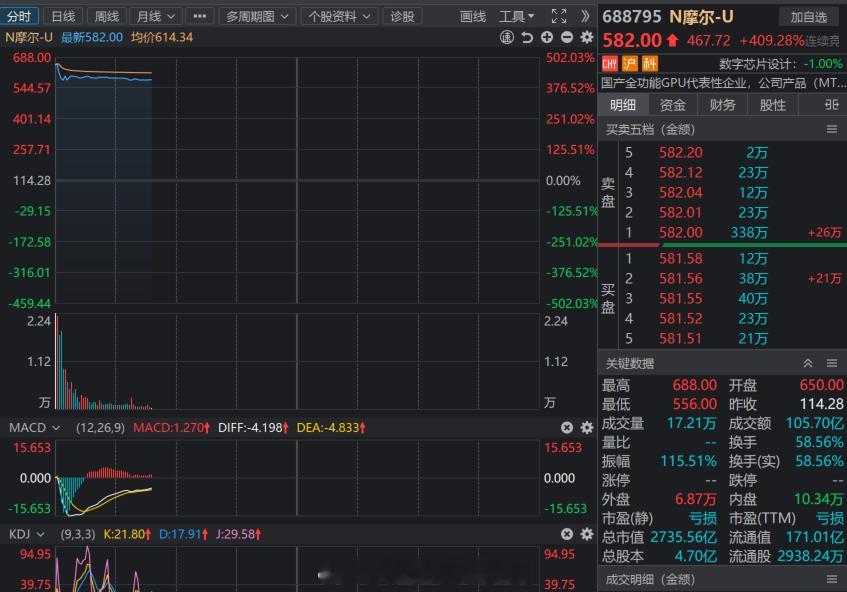The width and height of the screenshot is (847, 592).
Task: Click the 速 speed mode icon
Action: [x=508, y=37]
